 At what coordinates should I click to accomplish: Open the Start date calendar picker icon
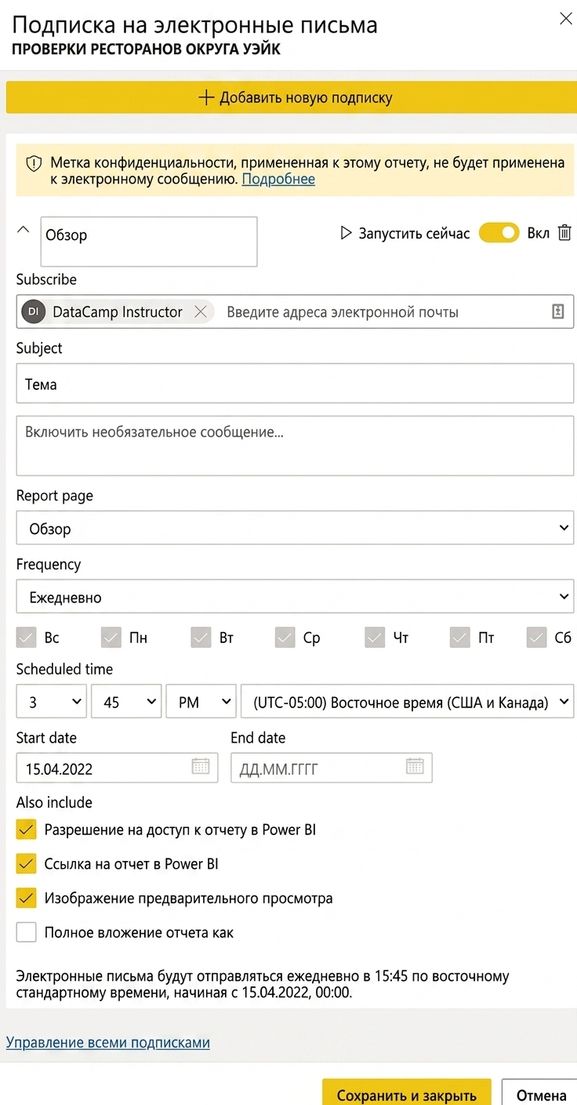tap(201, 766)
